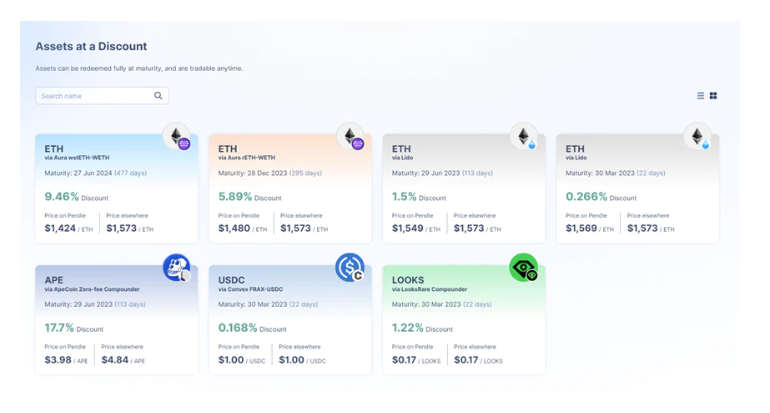Screen dimensions: 770x413
Task: Switch to list view layout
Action: pos(700,96)
